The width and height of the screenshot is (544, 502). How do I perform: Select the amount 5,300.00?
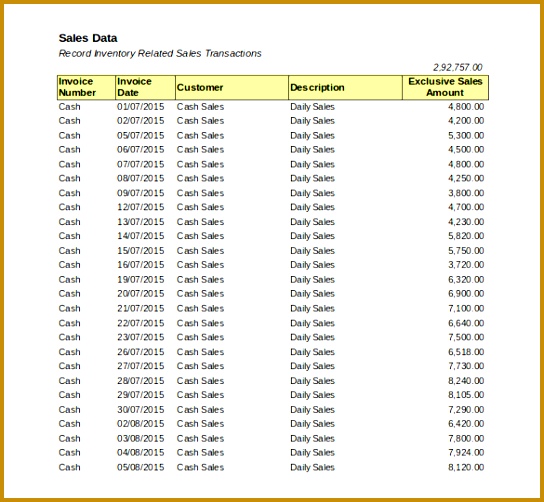[x=466, y=135]
